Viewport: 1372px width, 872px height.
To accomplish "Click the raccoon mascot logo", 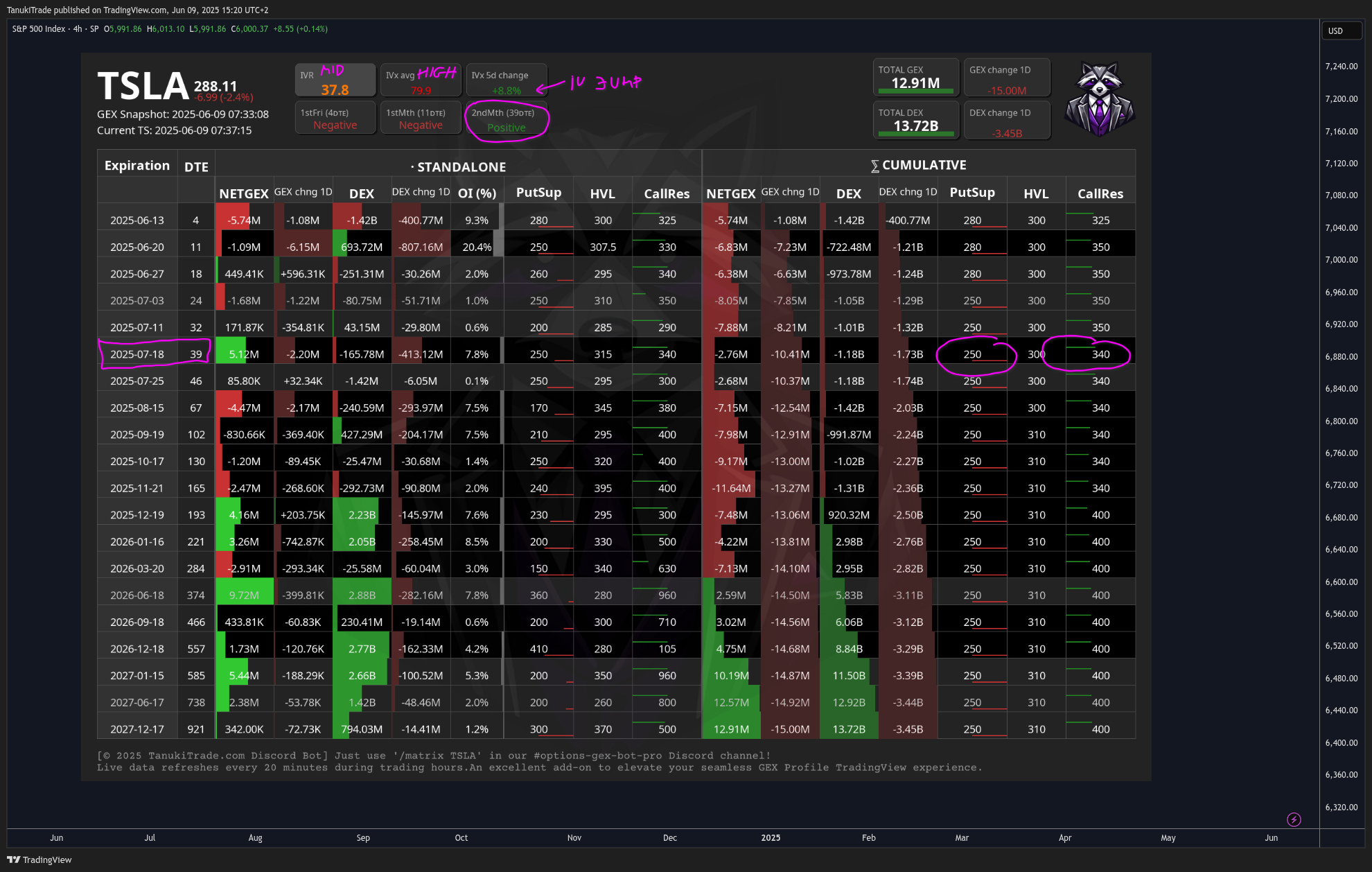I will pyautogui.click(x=1099, y=98).
